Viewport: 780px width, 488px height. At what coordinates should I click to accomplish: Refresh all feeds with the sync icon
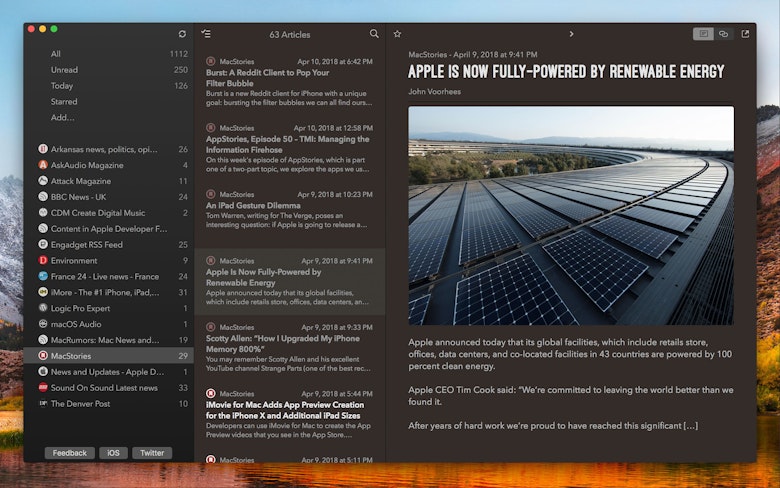coord(182,34)
